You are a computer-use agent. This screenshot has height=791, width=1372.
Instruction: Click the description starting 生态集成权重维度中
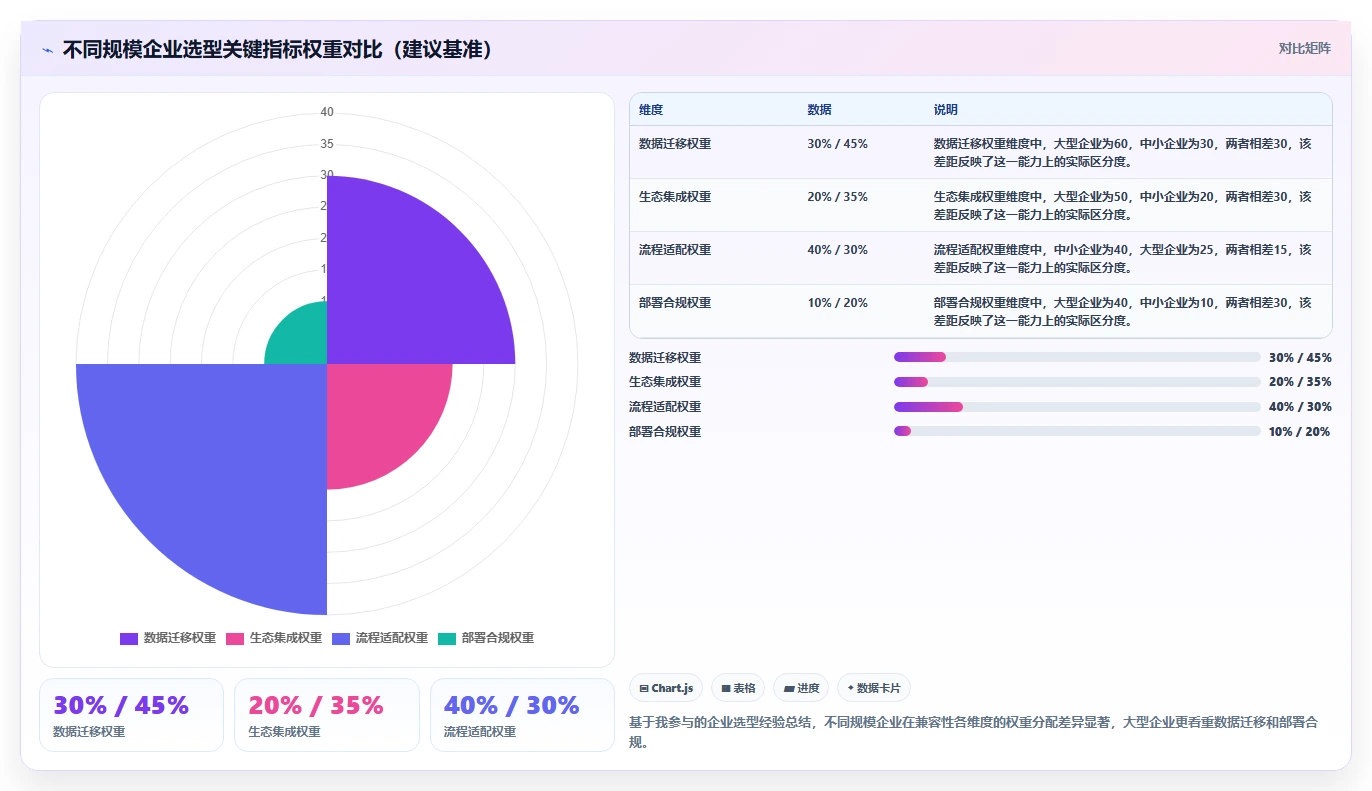point(1122,205)
